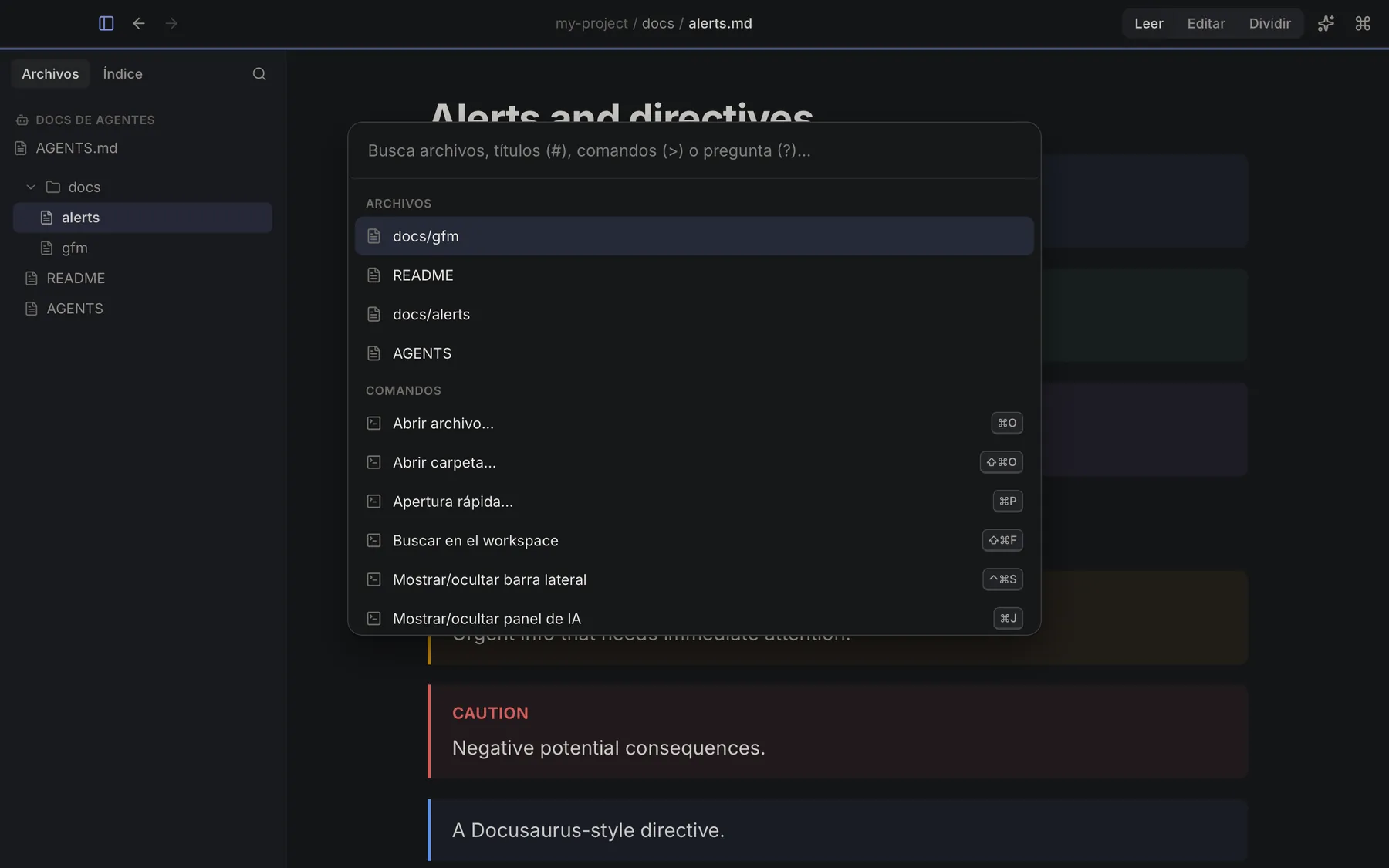1389x868 pixels.
Task: Go back with the left arrow
Action: point(139,23)
